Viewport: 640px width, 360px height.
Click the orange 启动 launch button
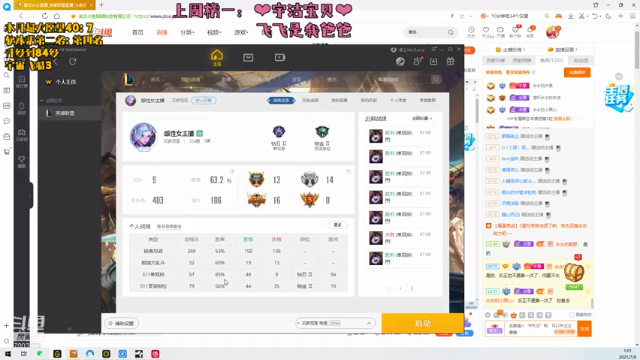point(422,323)
